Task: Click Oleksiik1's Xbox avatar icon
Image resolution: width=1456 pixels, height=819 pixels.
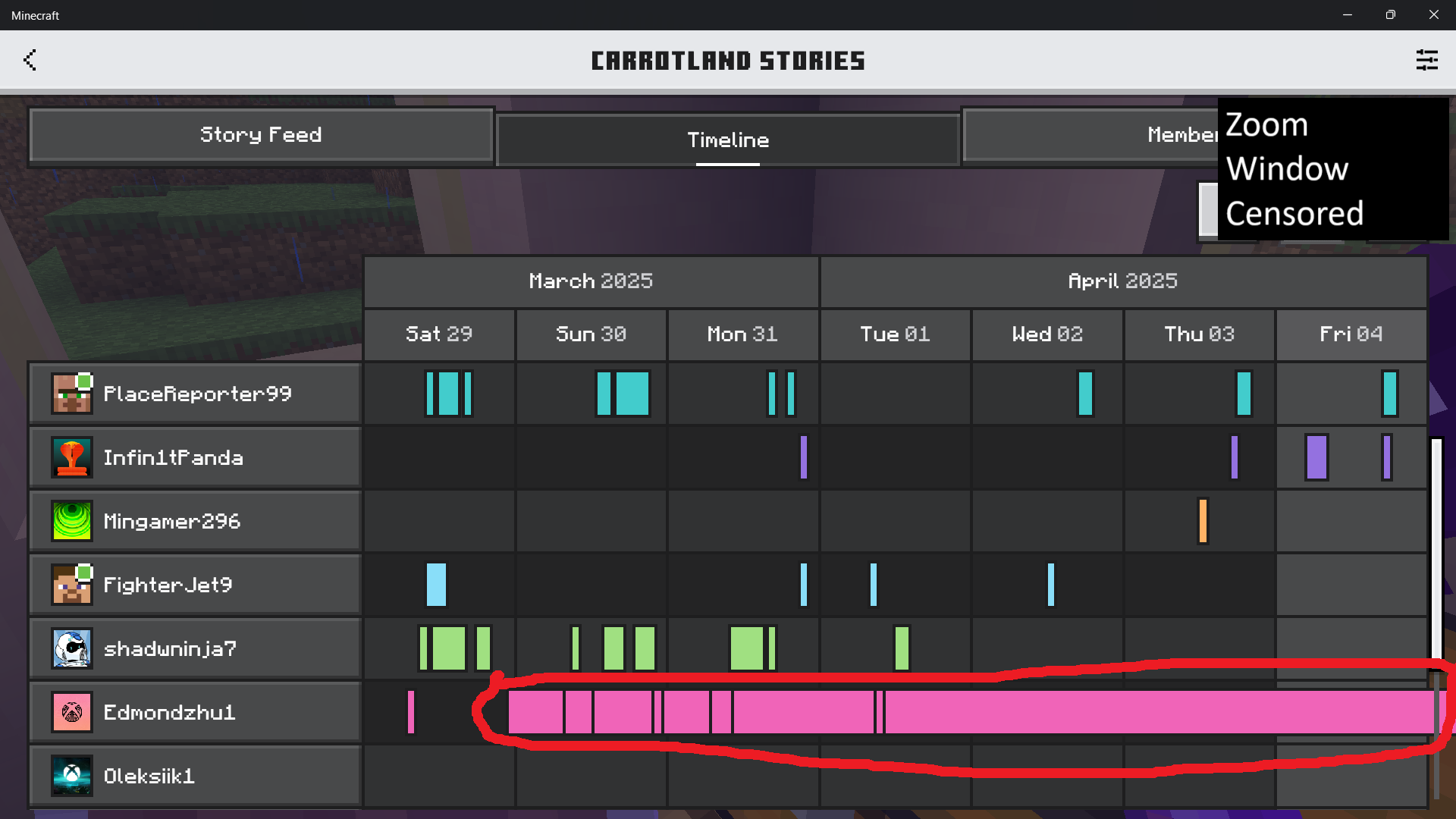Action: tap(72, 776)
